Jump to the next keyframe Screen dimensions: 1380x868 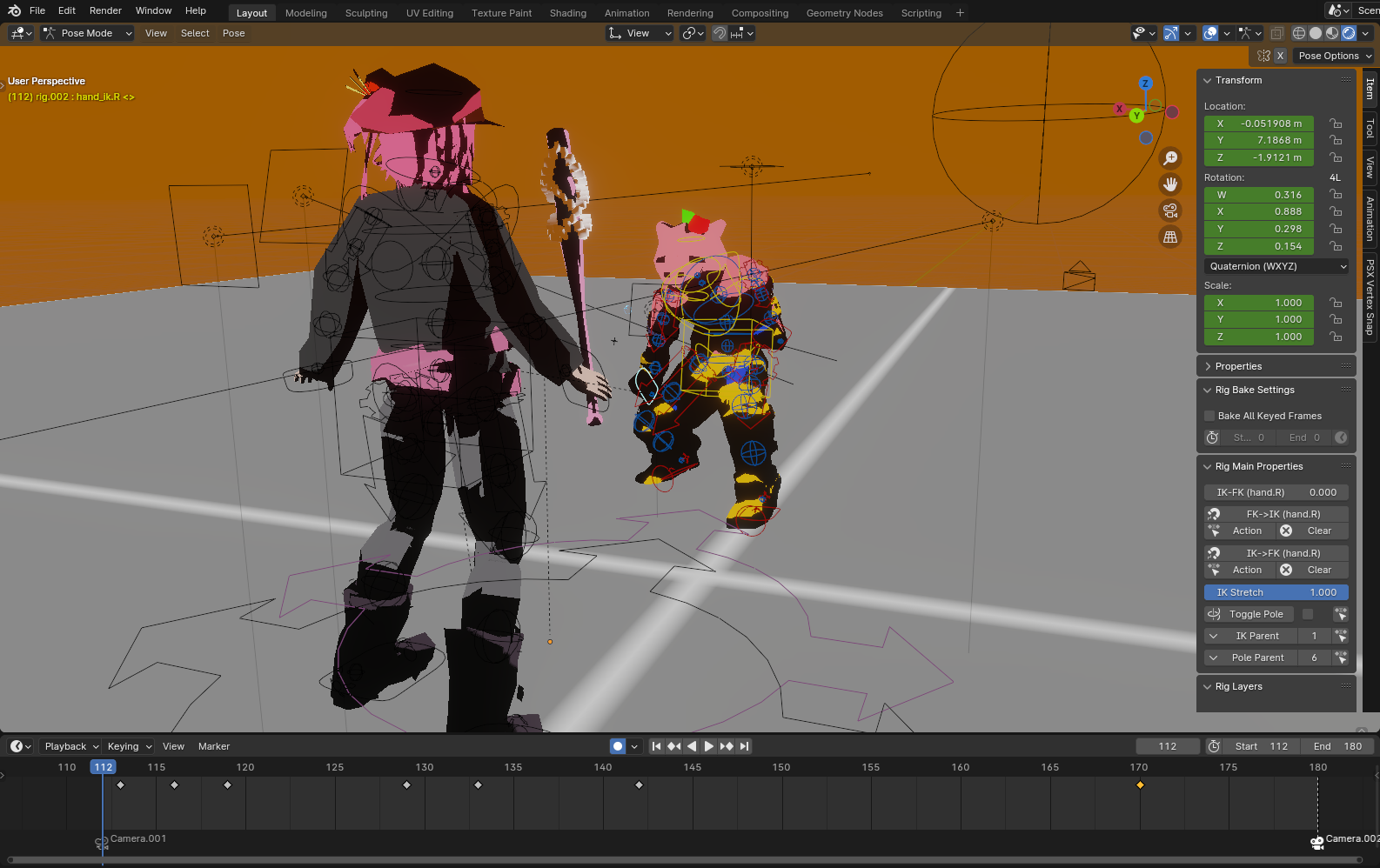tap(727, 746)
